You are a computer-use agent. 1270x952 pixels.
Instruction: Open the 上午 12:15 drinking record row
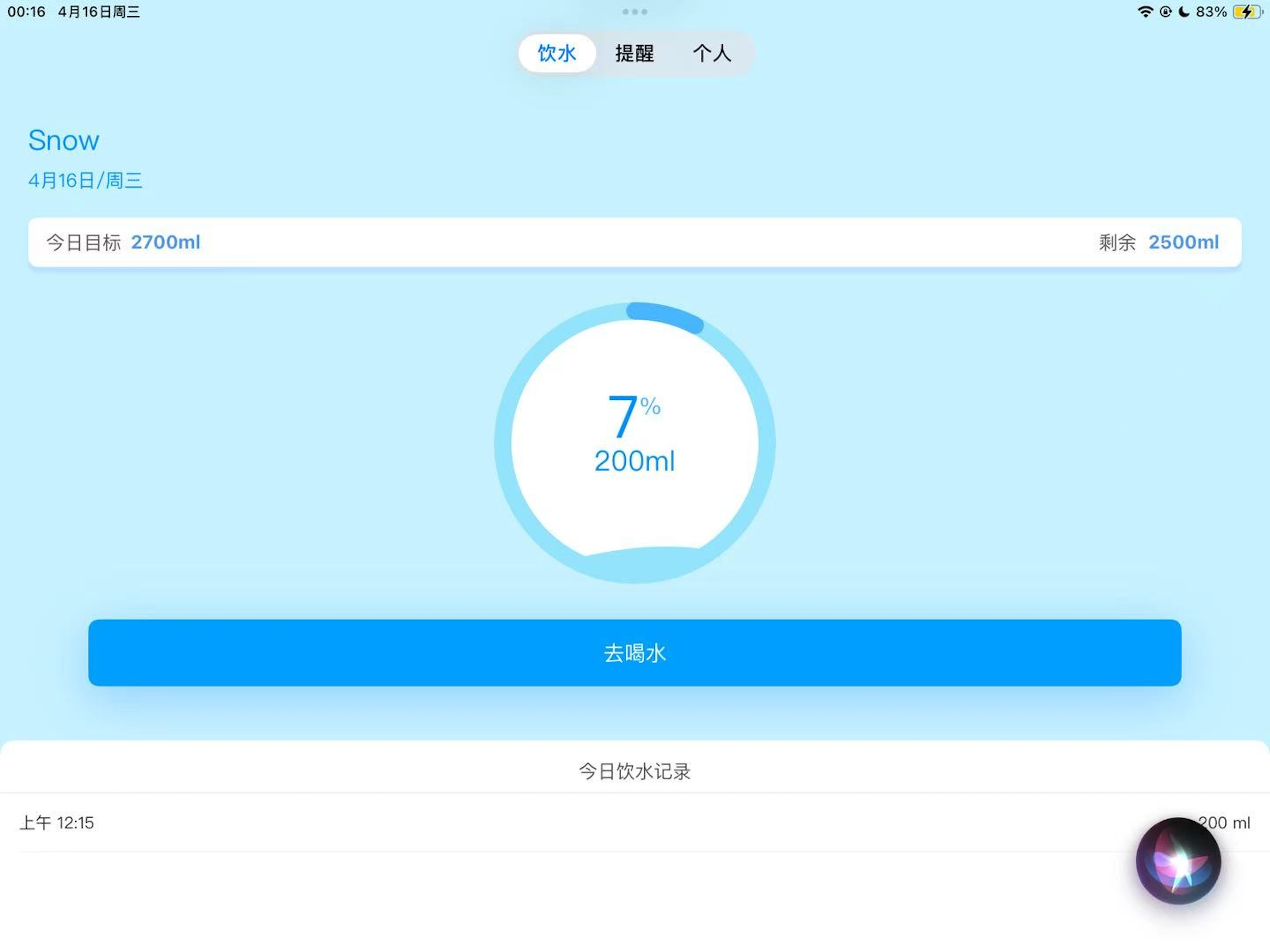[635, 822]
